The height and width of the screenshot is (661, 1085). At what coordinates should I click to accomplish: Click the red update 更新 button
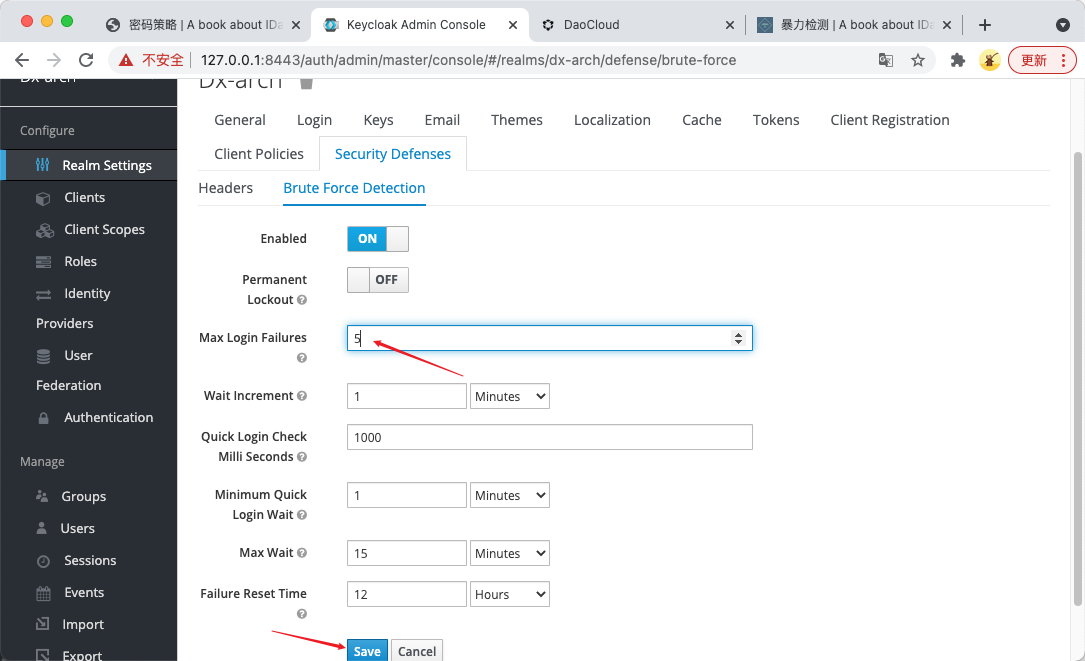tap(1042, 60)
